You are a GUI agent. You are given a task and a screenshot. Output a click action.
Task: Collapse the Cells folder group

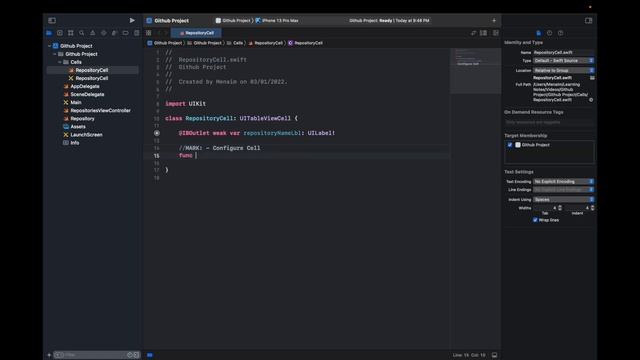tap(60, 62)
